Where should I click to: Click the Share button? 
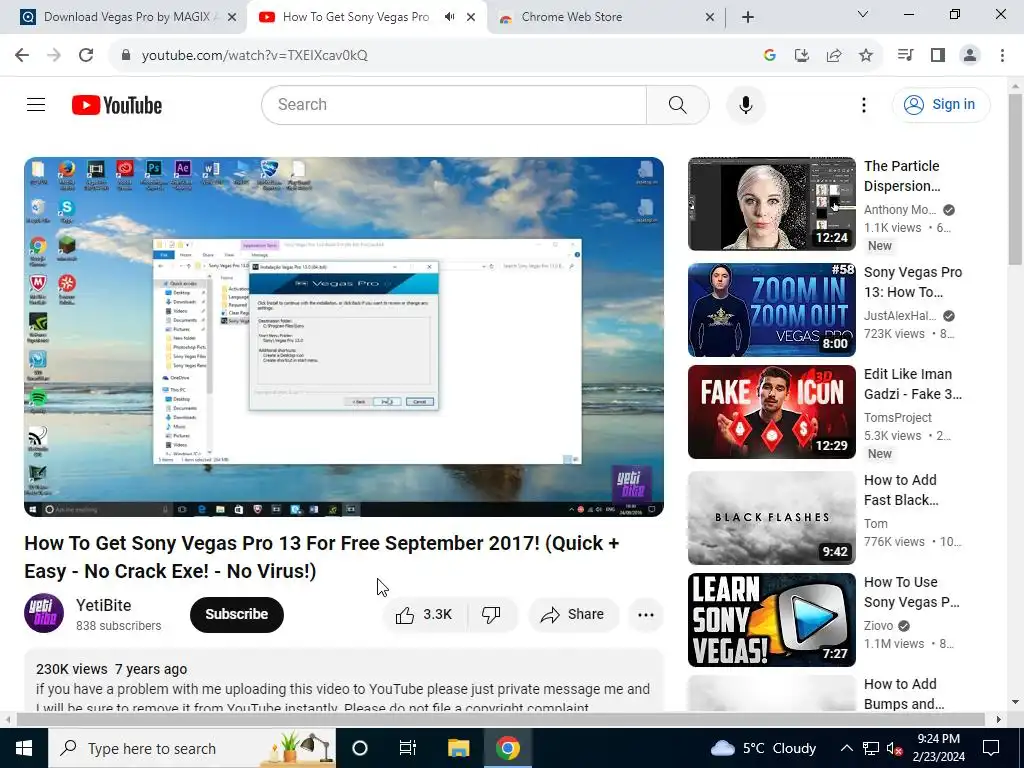573,615
